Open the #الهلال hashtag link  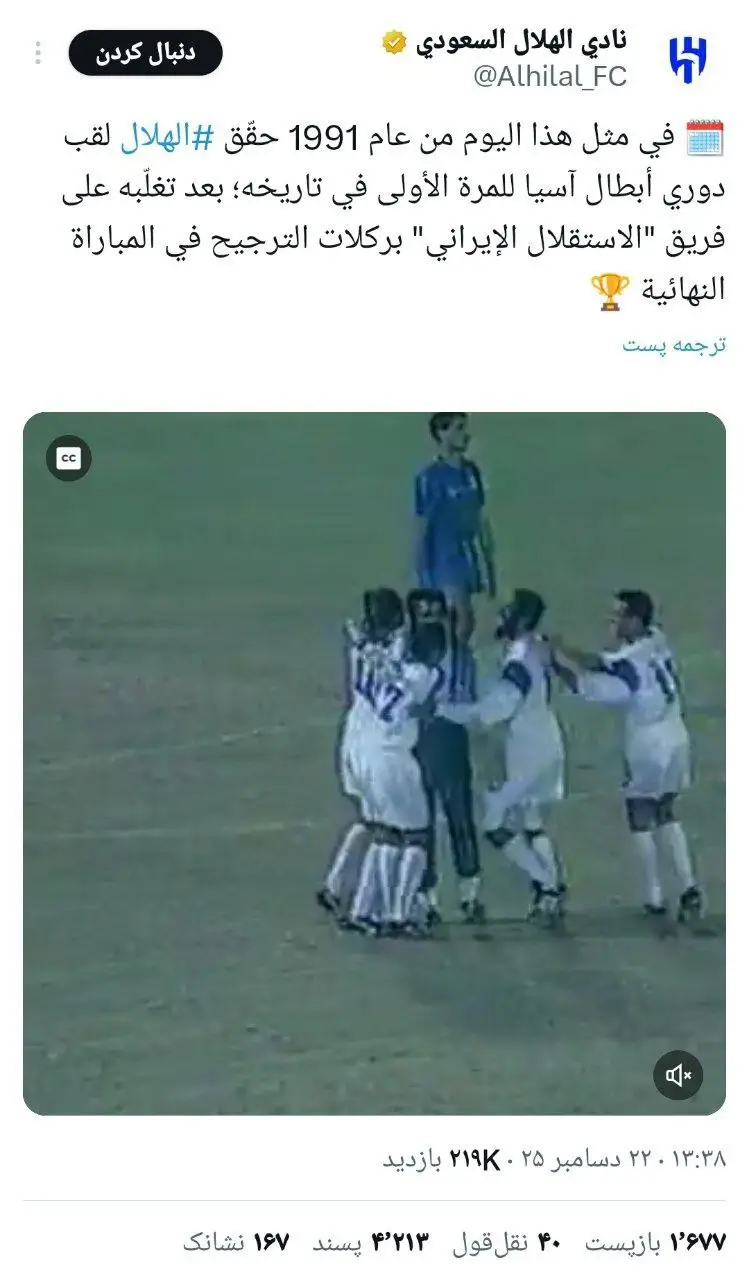point(168,139)
